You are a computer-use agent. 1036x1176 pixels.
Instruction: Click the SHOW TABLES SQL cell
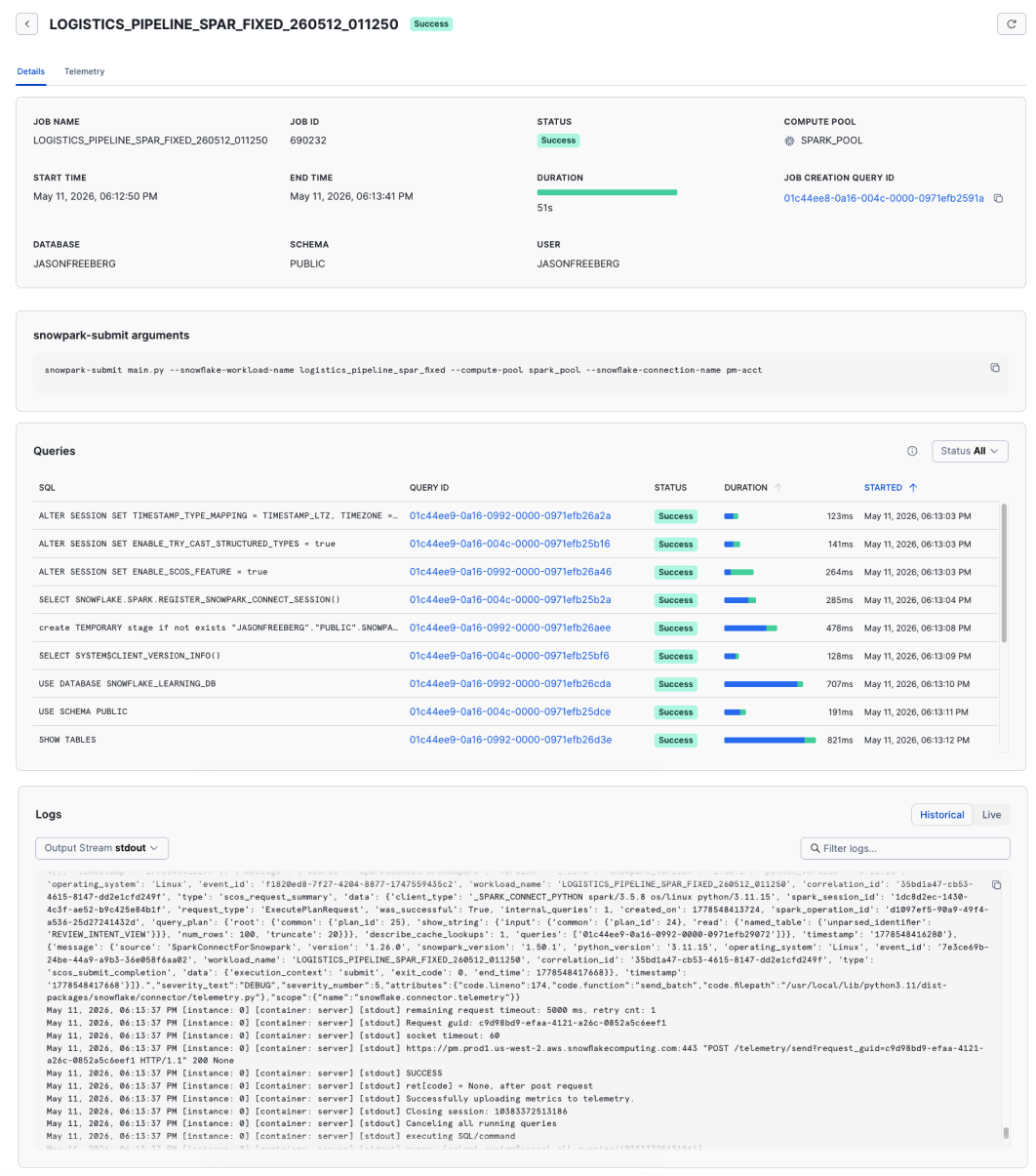tap(67, 740)
